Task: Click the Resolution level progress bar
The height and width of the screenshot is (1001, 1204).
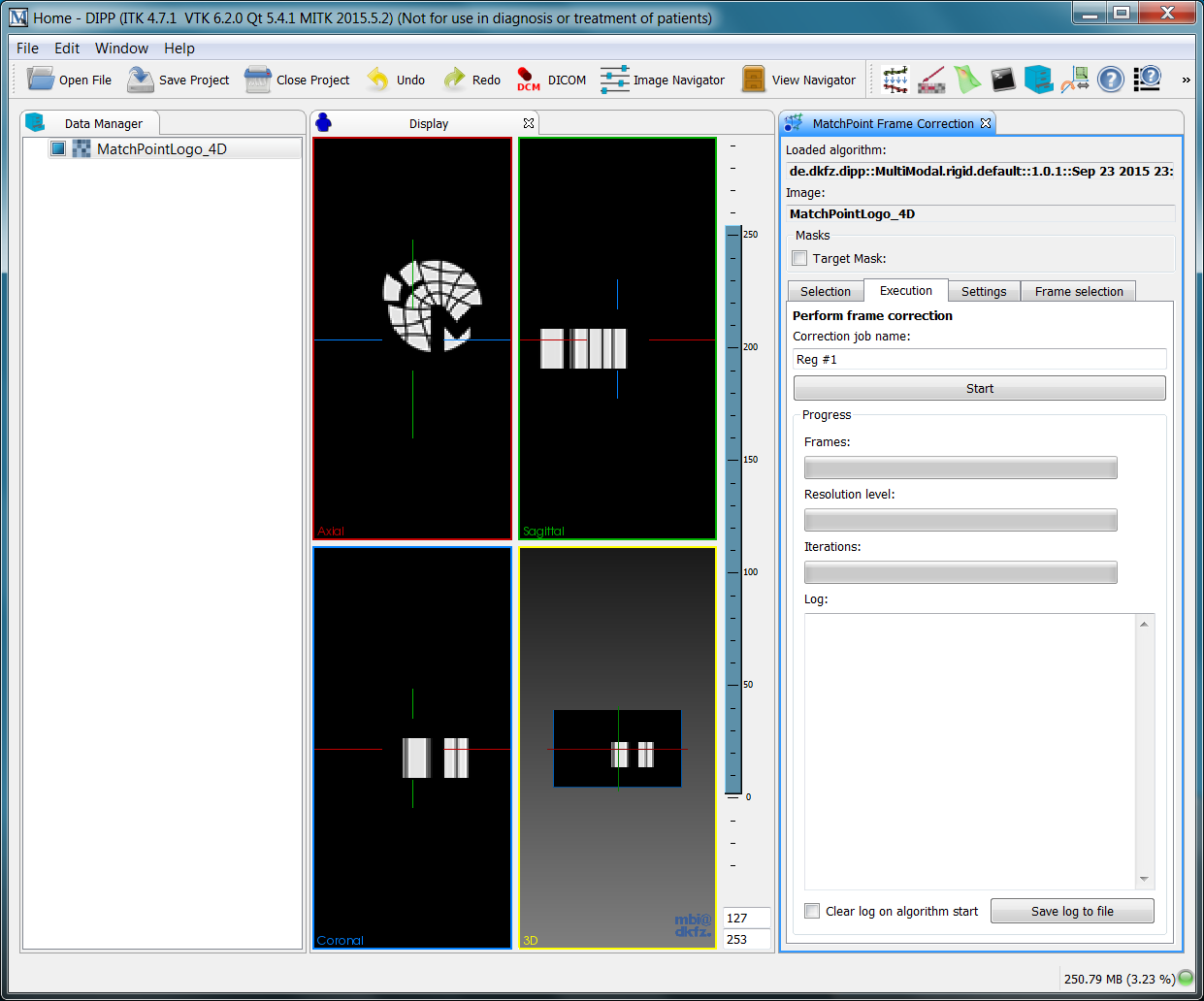Action: click(960, 520)
